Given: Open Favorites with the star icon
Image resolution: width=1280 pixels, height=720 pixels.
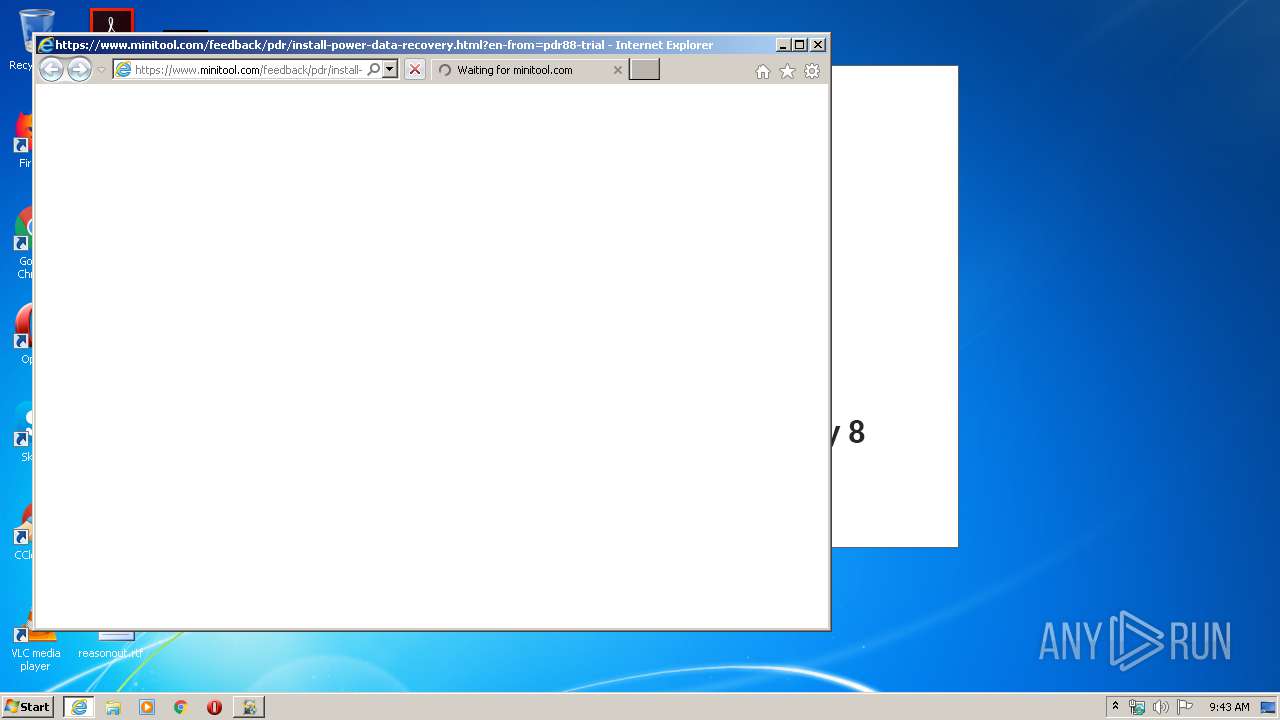Looking at the screenshot, I should click(787, 71).
